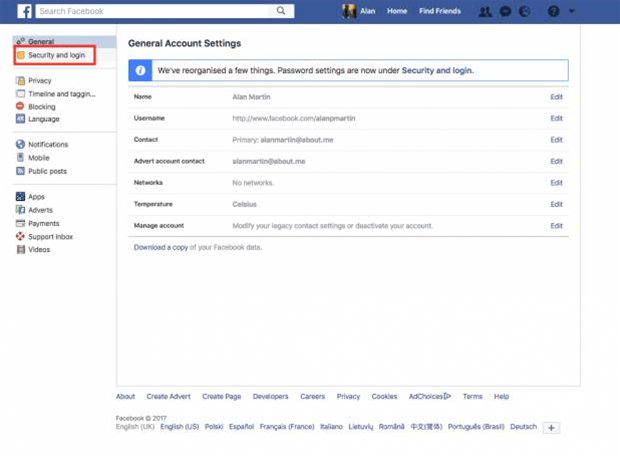
Task: Click the Security and login shield icon
Action: [21, 55]
